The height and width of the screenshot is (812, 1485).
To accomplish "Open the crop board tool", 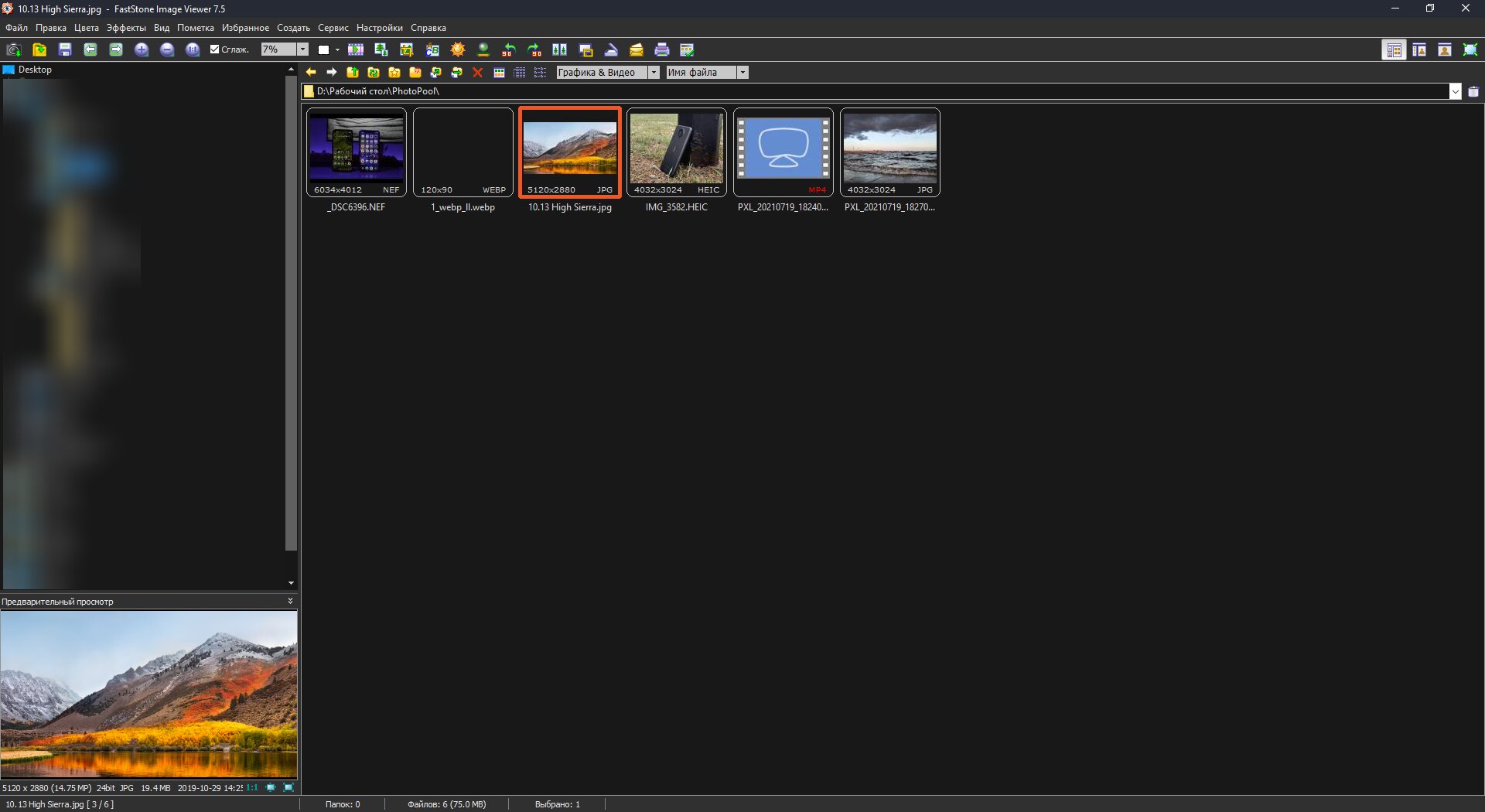I will [407, 49].
